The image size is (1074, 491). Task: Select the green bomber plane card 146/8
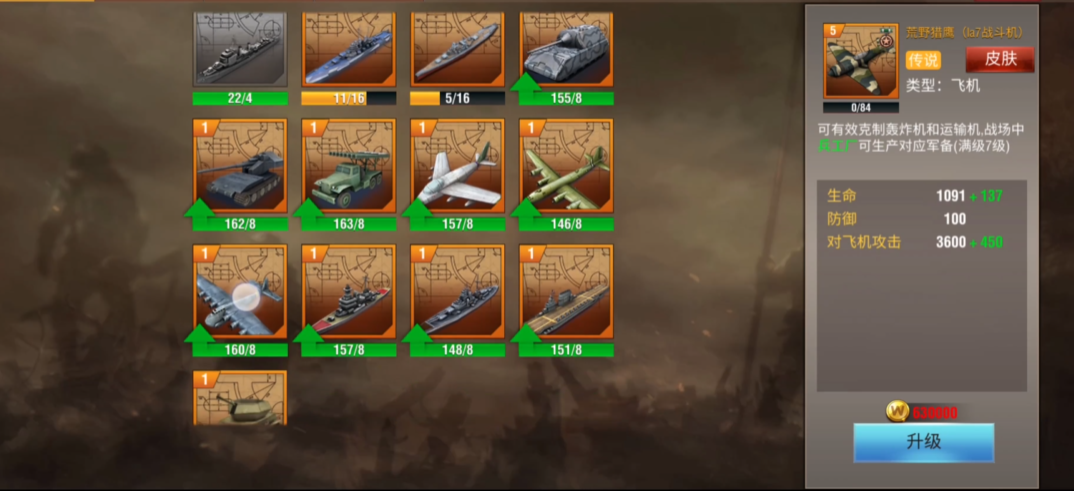coord(566,166)
